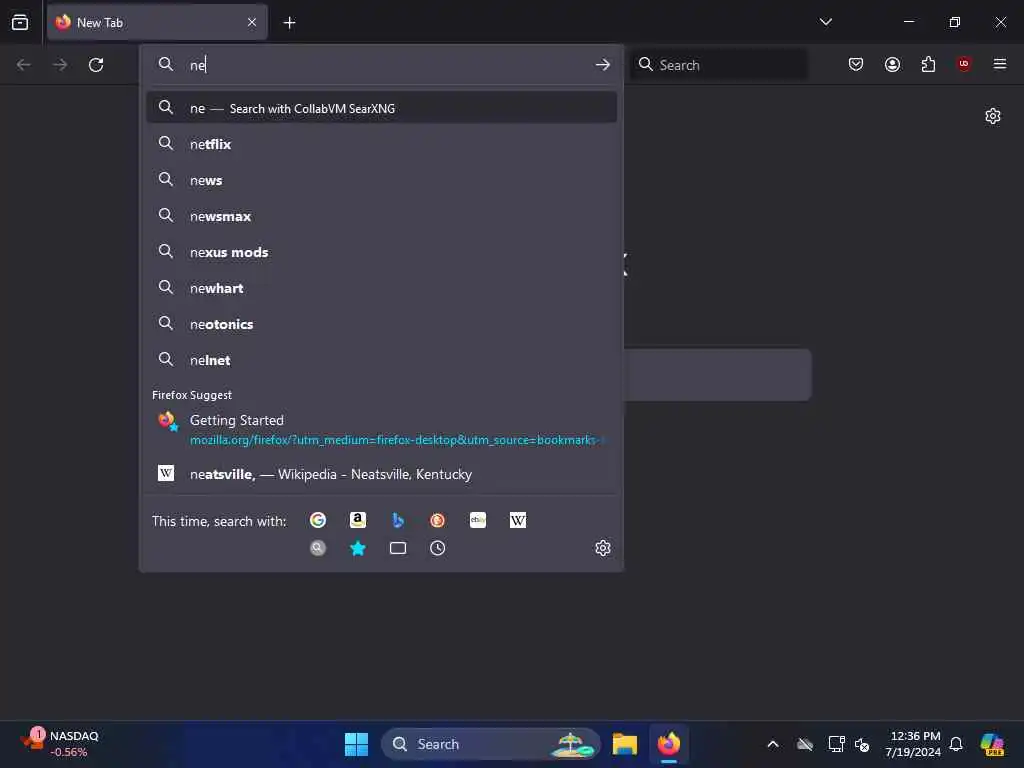The image size is (1024, 768).
Task: Choose the nexus mods suggestion
Action: [381, 252]
